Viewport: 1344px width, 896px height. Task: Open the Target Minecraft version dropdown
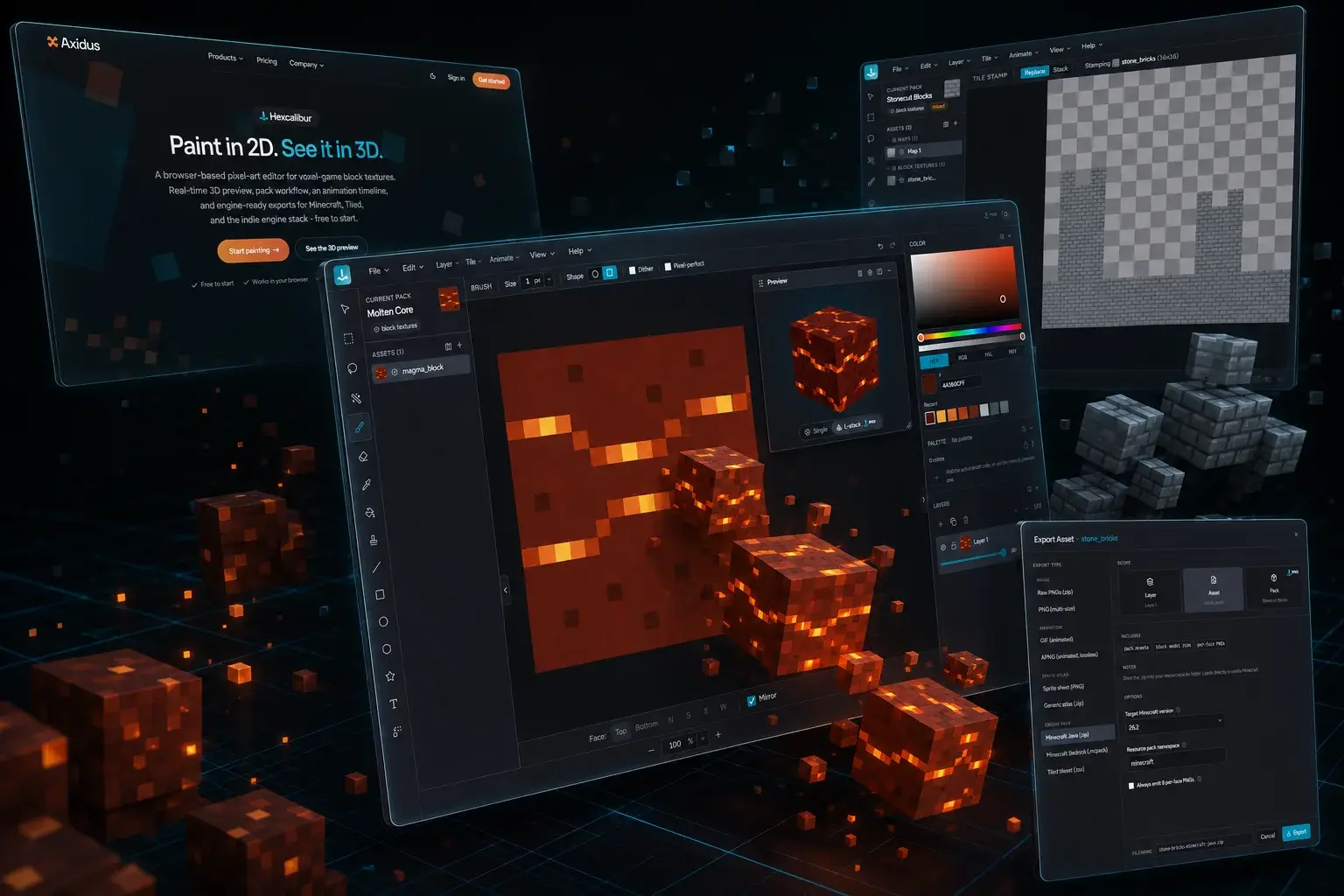point(1174,724)
